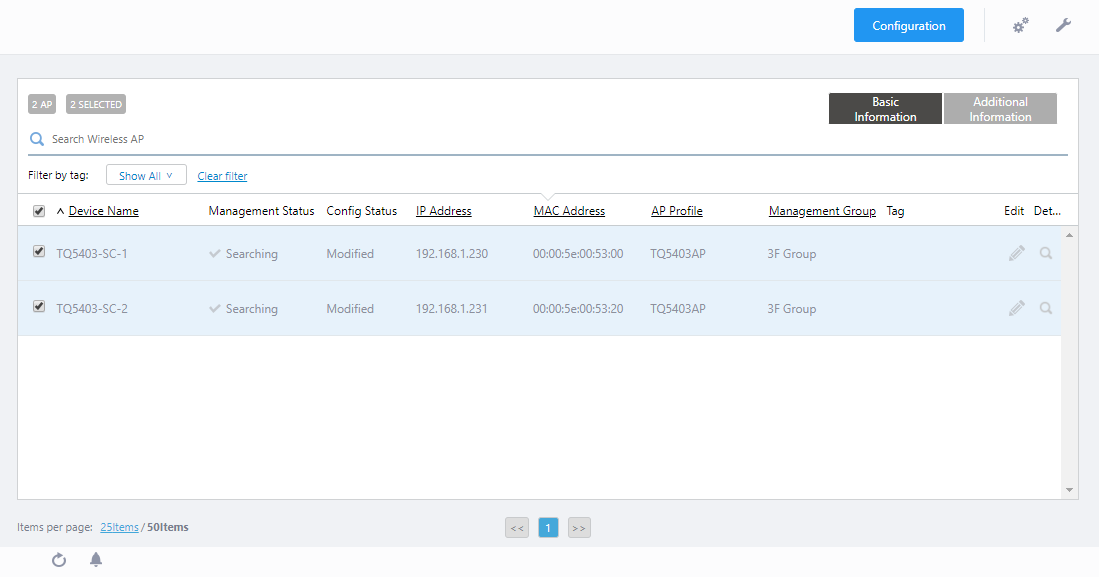Switch to Additional Information tab

click(1000, 109)
